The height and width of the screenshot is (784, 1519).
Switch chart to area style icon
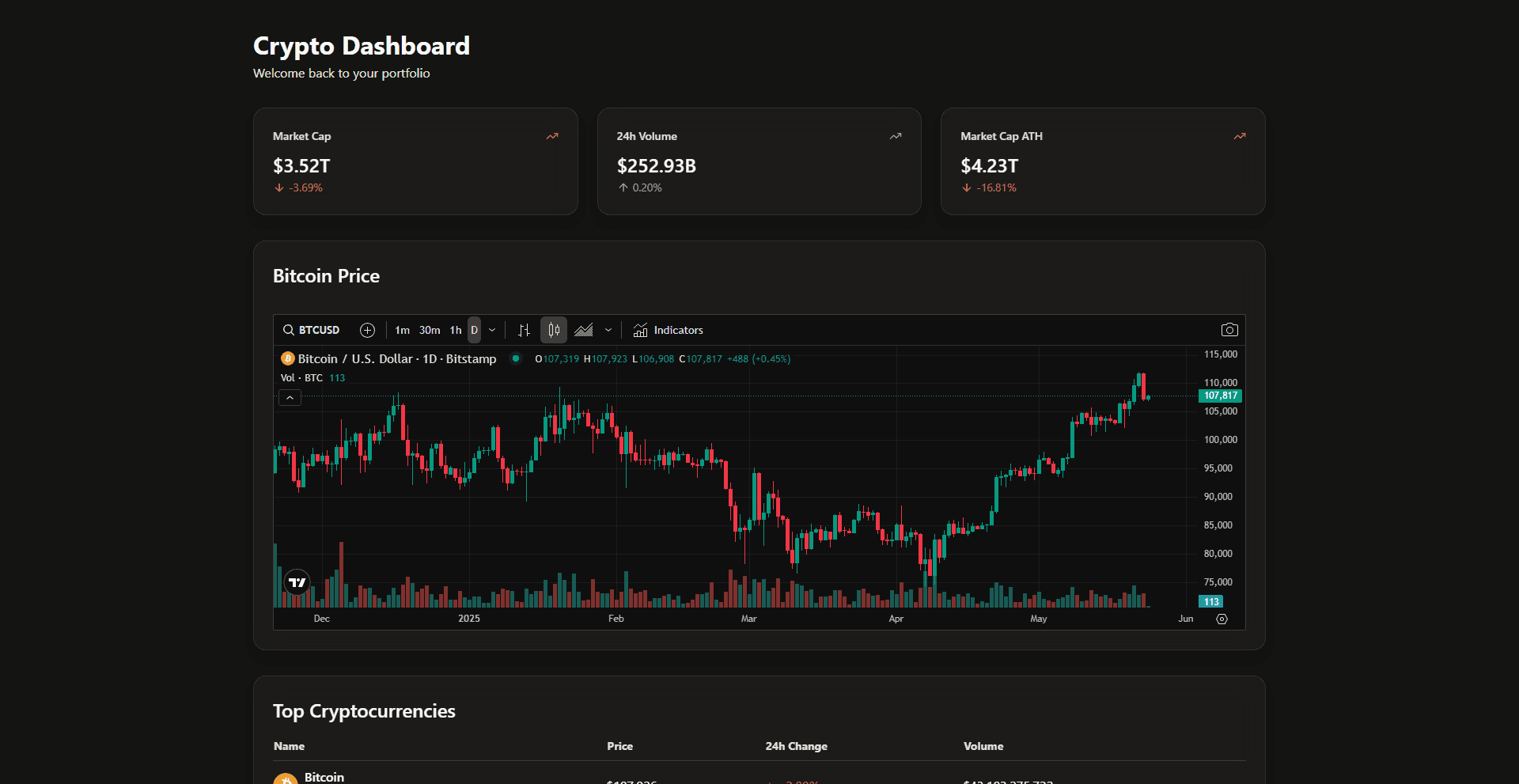(584, 330)
